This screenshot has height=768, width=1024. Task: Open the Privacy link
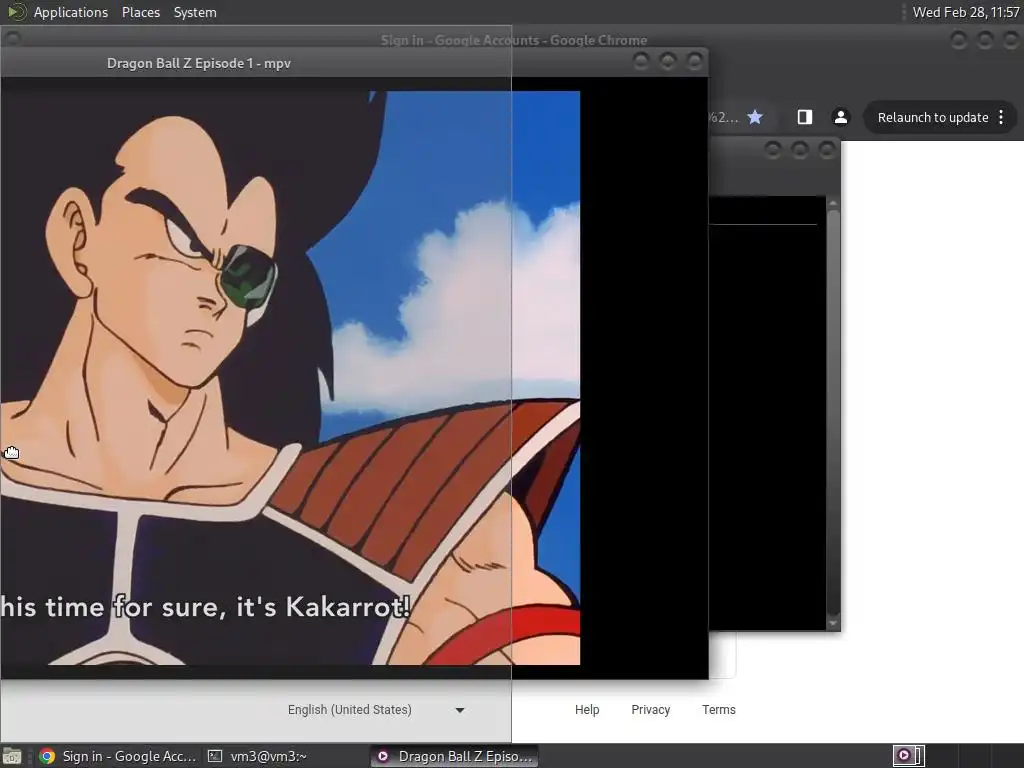point(650,710)
